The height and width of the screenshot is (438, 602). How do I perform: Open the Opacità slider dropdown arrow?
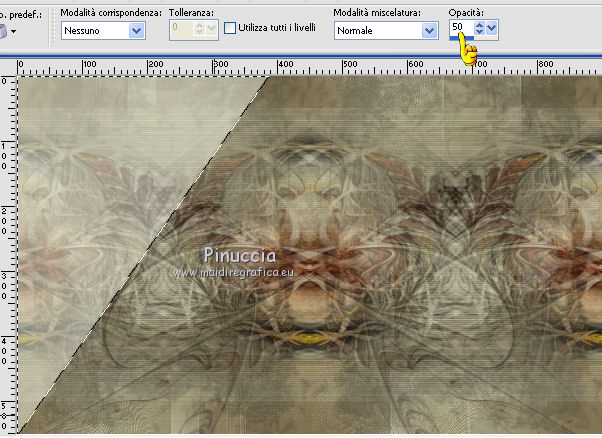tap(491, 28)
